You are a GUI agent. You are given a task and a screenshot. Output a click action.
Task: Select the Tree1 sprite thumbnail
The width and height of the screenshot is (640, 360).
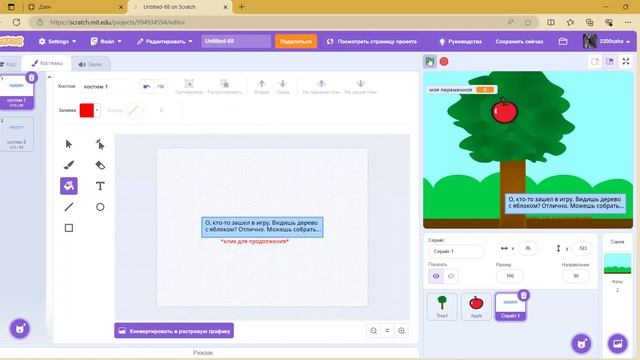pos(442,307)
